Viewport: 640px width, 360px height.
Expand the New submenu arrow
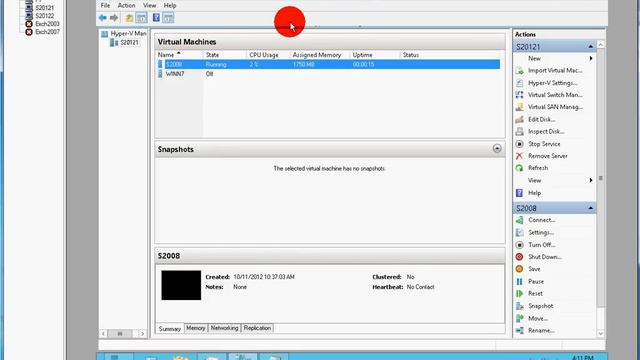pyautogui.click(x=591, y=58)
